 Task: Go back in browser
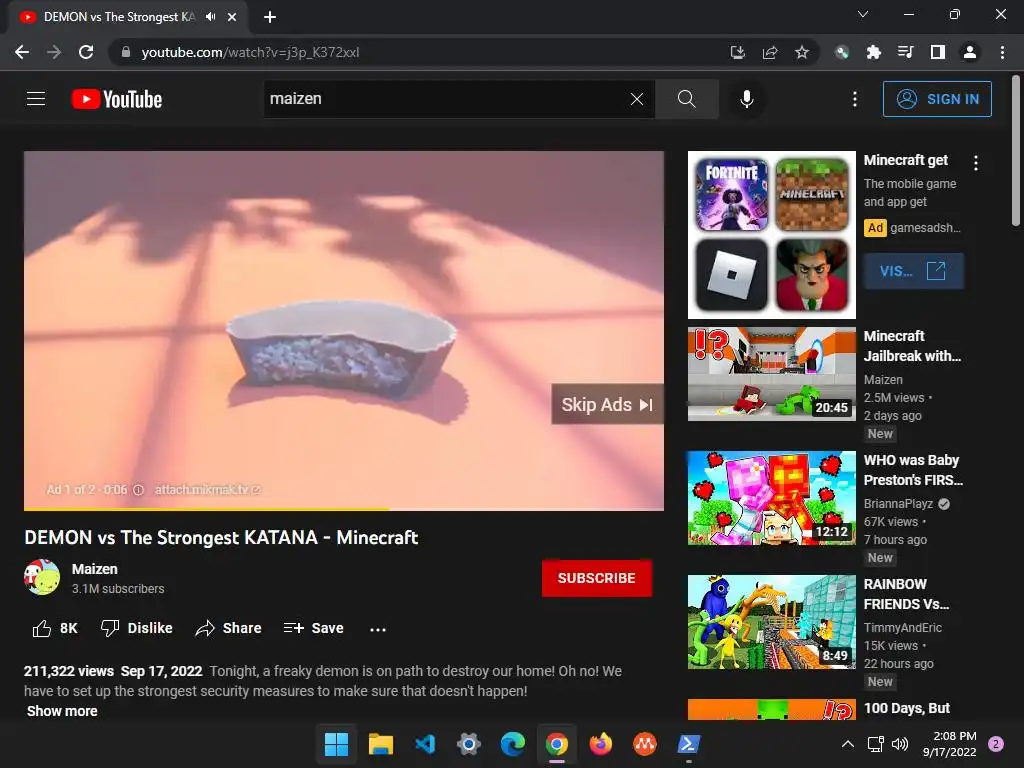coord(22,52)
